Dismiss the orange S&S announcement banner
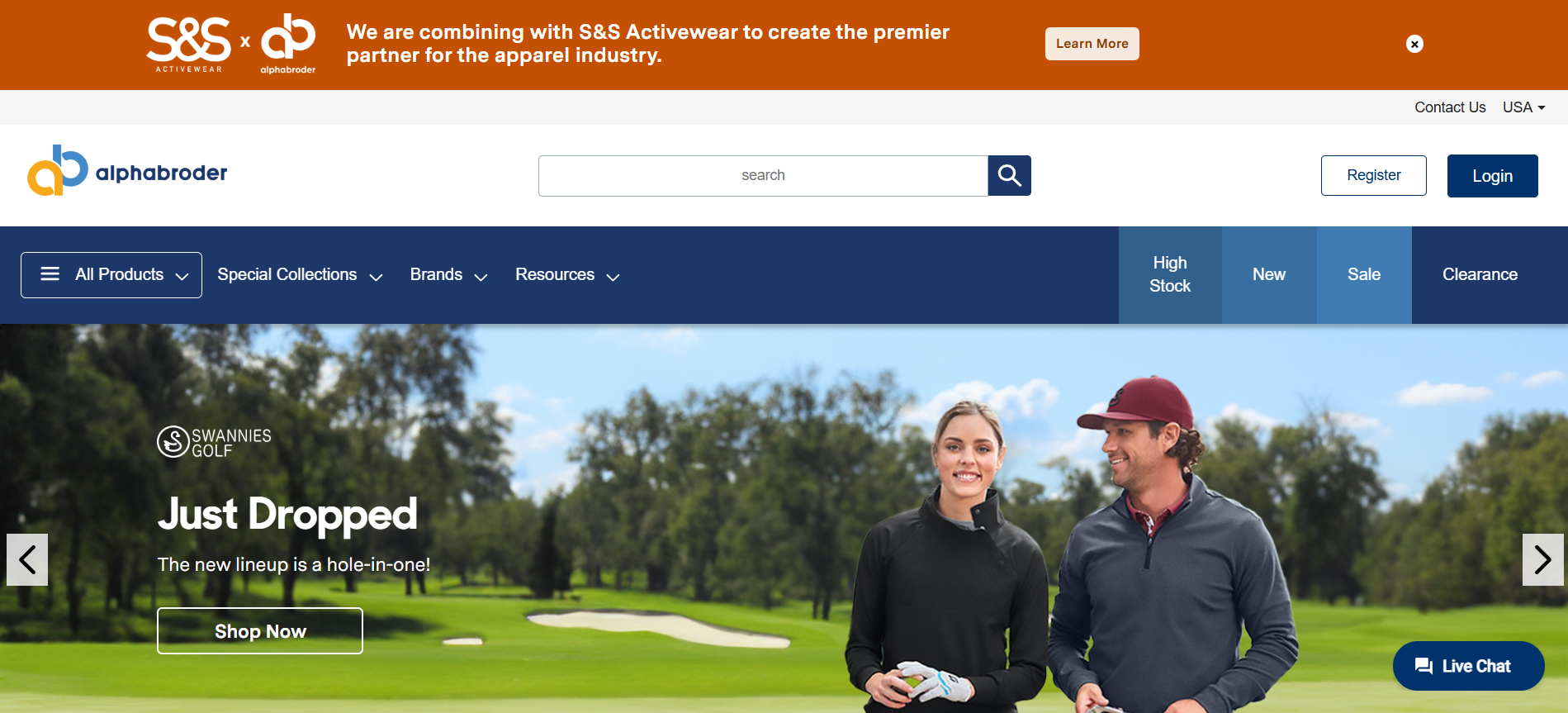Image resolution: width=1568 pixels, height=713 pixels. [x=1414, y=44]
